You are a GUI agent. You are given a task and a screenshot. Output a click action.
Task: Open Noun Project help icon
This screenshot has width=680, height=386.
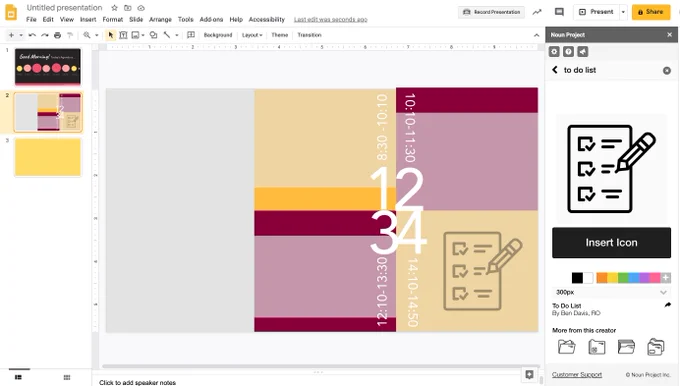[x=569, y=52]
